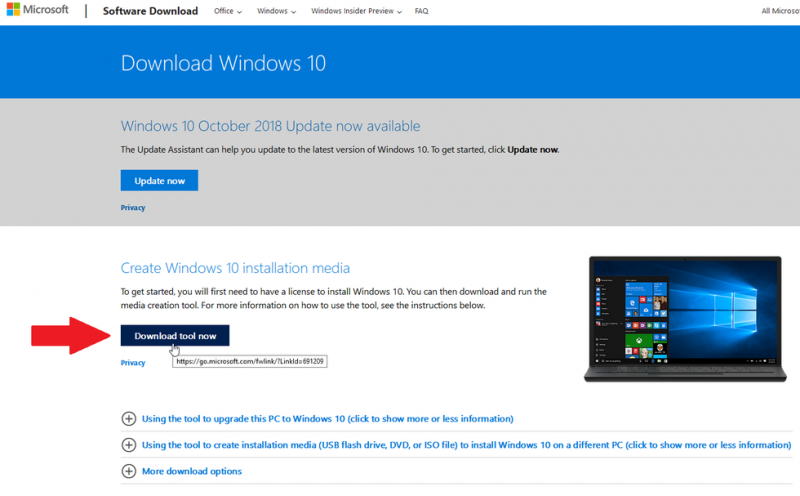Viewport: 800px width, 496px height.
Task: Open 'Using the tool to upgrade this PC' link
Action: point(328,419)
